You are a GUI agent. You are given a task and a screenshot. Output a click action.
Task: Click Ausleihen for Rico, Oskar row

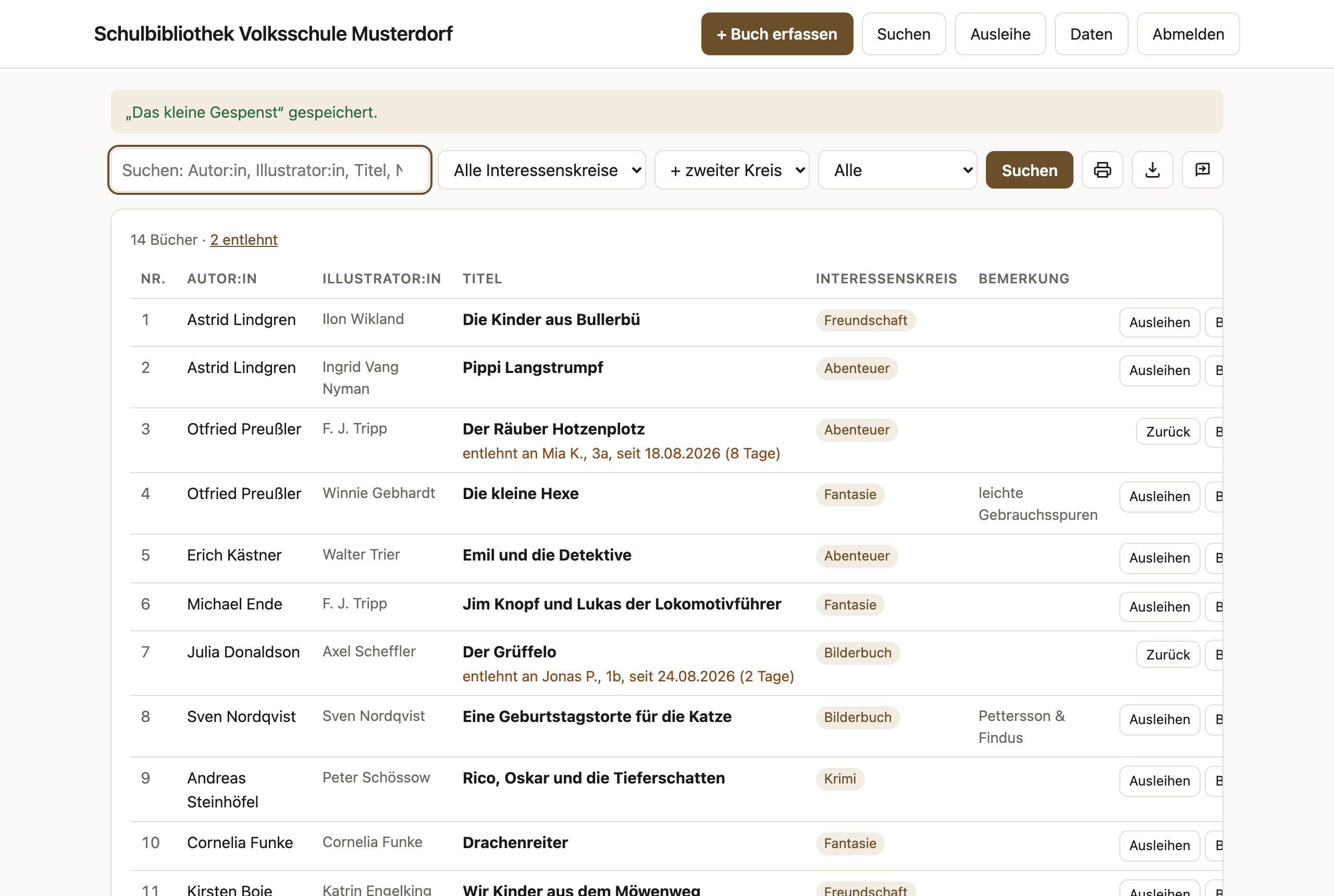(x=1159, y=780)
